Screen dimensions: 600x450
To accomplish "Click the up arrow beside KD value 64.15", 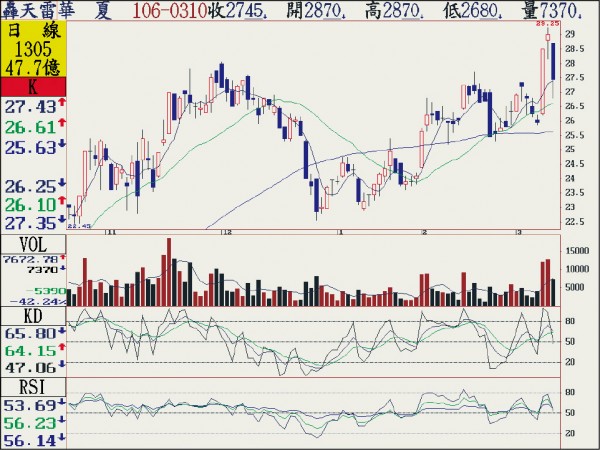I will [61, 349].
